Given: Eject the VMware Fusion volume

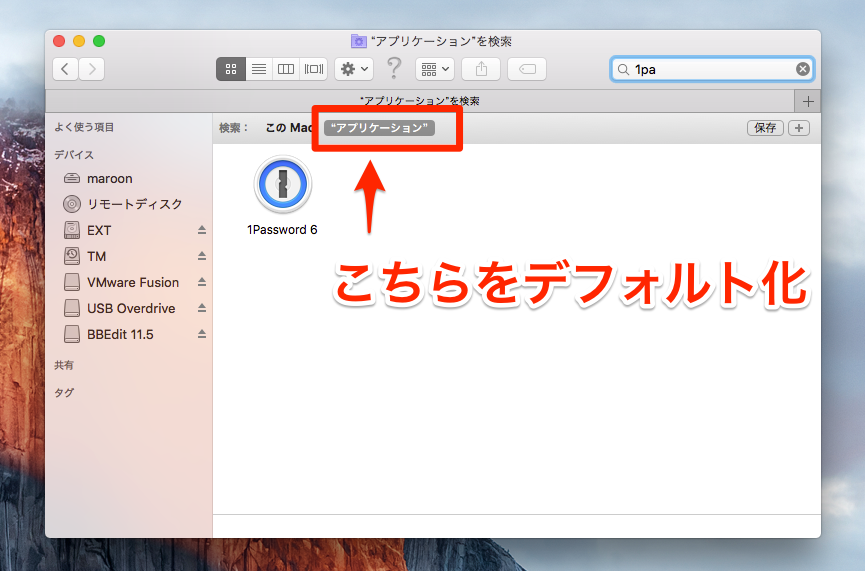Looking at the screenshot, I should (x=202, y=282).
